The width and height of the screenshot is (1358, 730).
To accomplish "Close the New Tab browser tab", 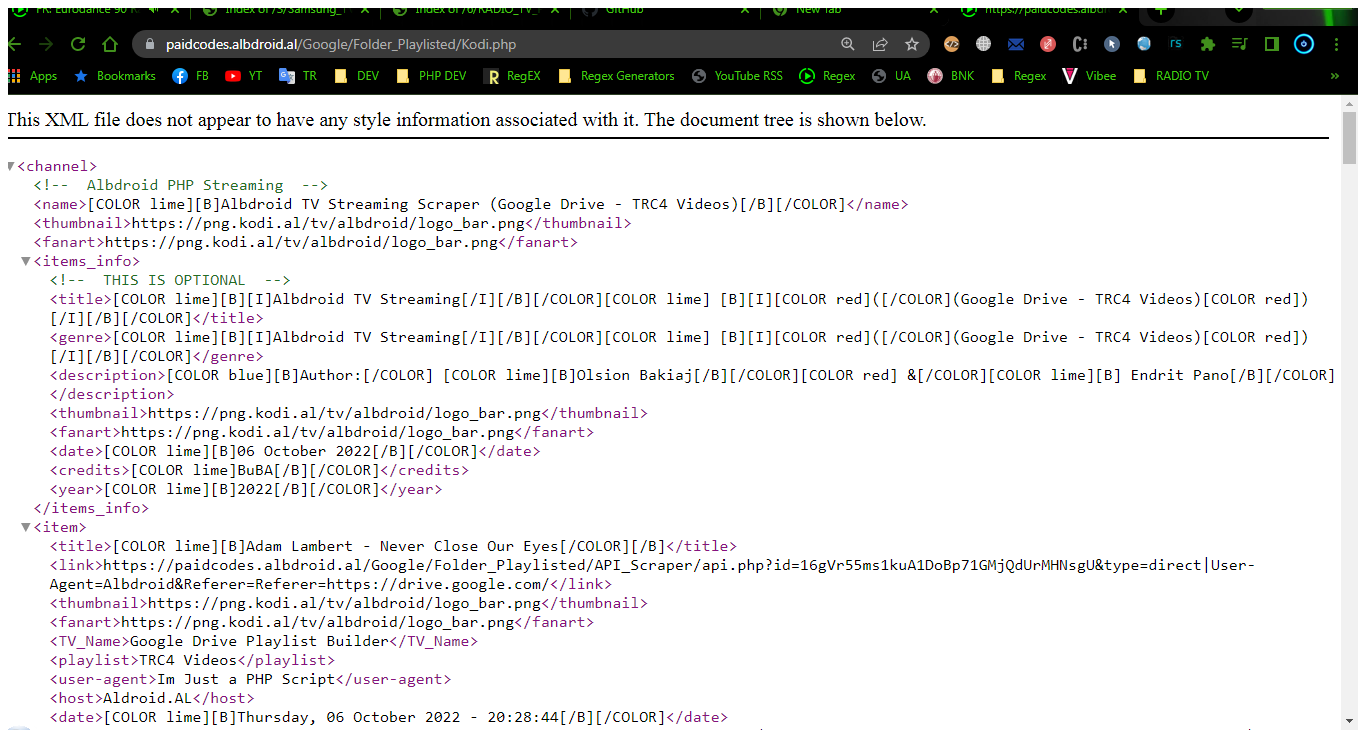I will [x=935, y=10].
